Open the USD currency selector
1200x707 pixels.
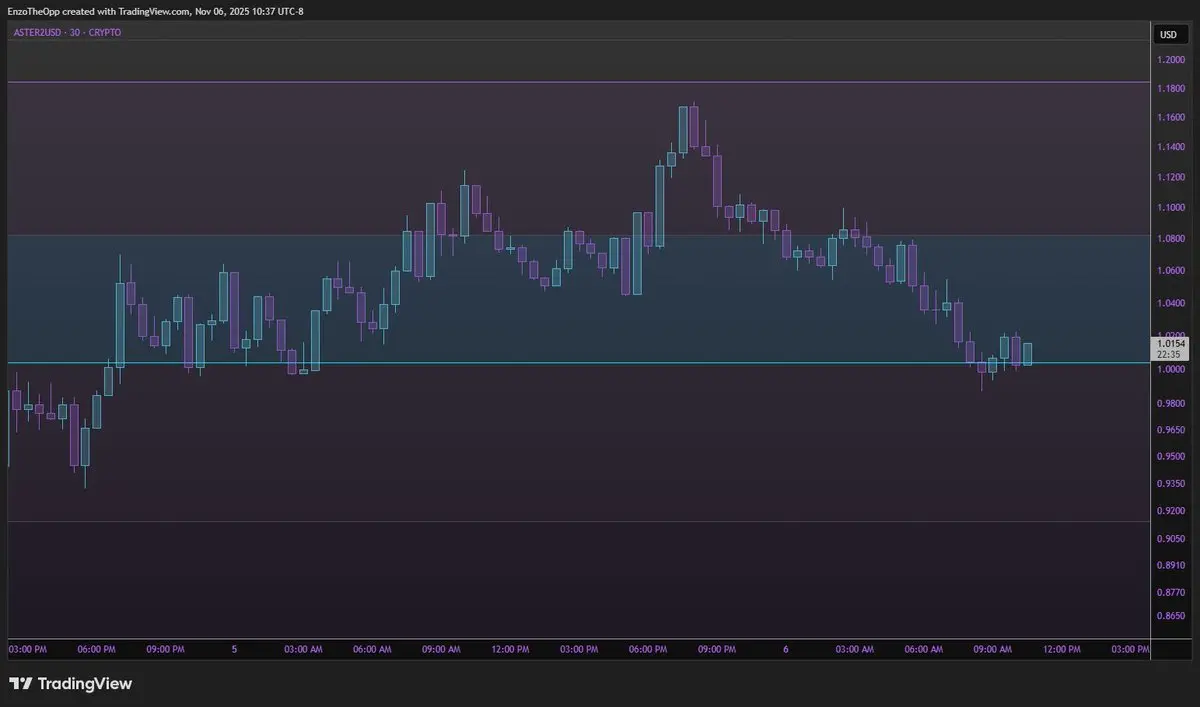tap(1167, 35)
